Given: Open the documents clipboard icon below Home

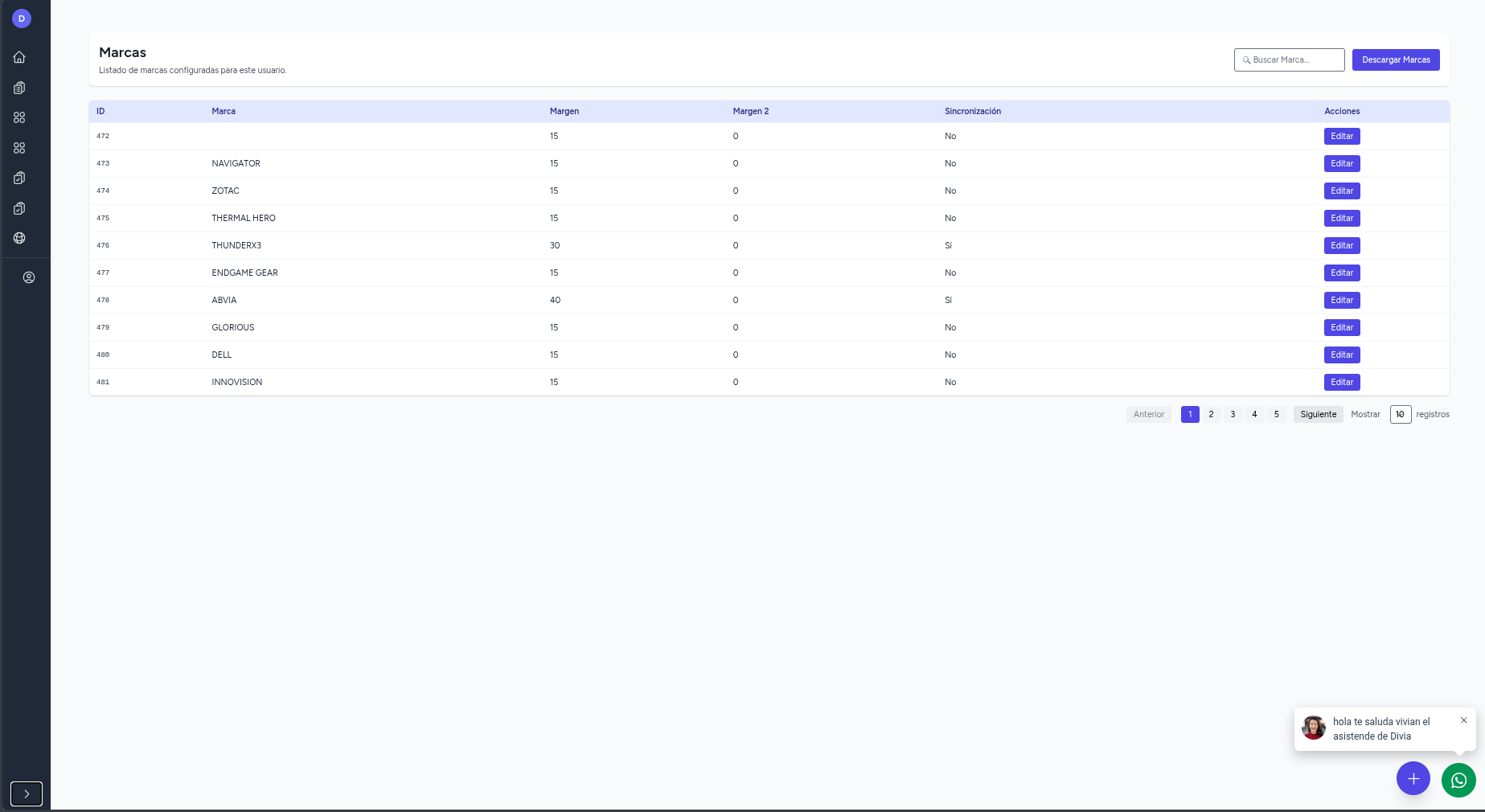Looking at the screenshot, I should point(19,88).
